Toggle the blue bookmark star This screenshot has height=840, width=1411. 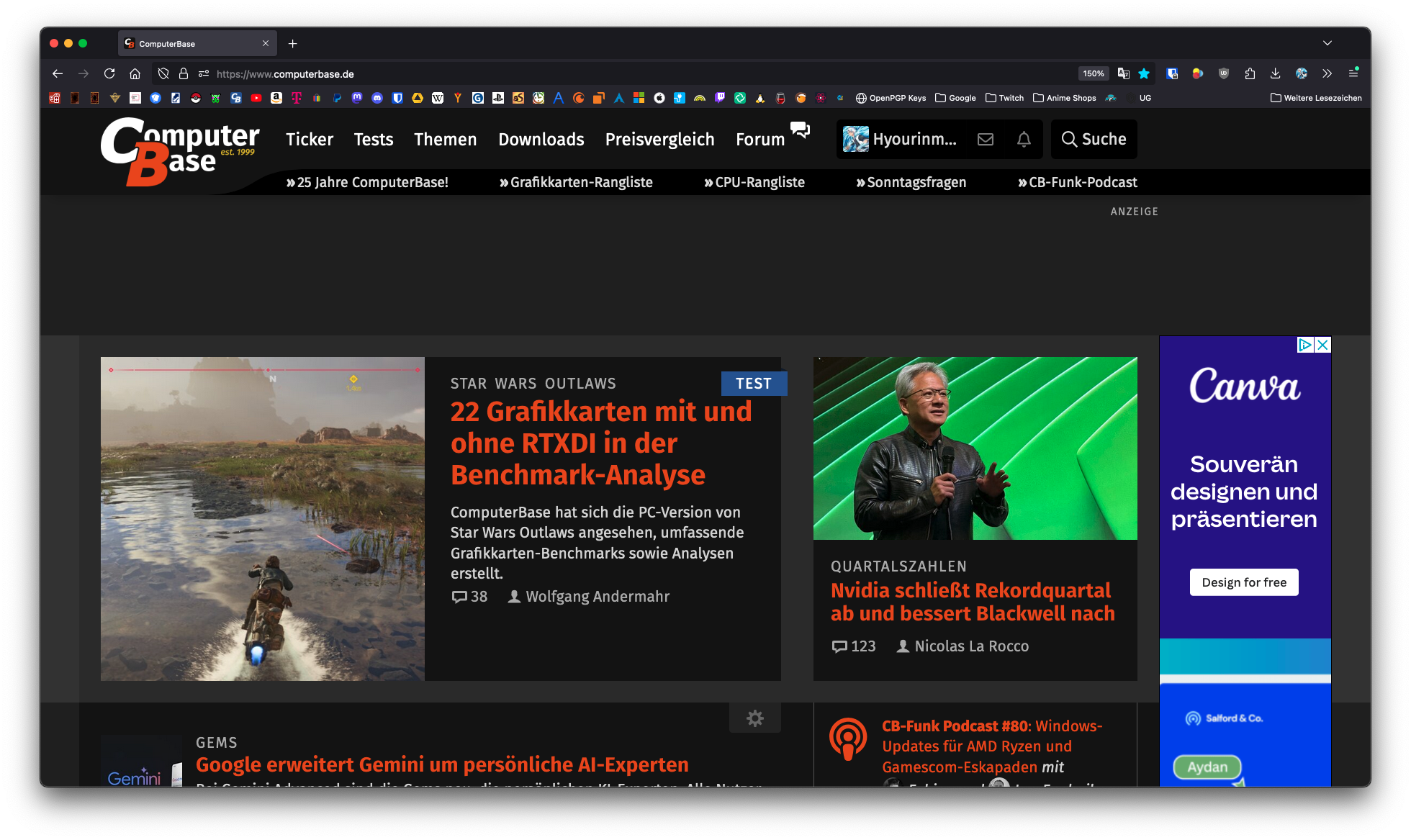pos(1144,73)
